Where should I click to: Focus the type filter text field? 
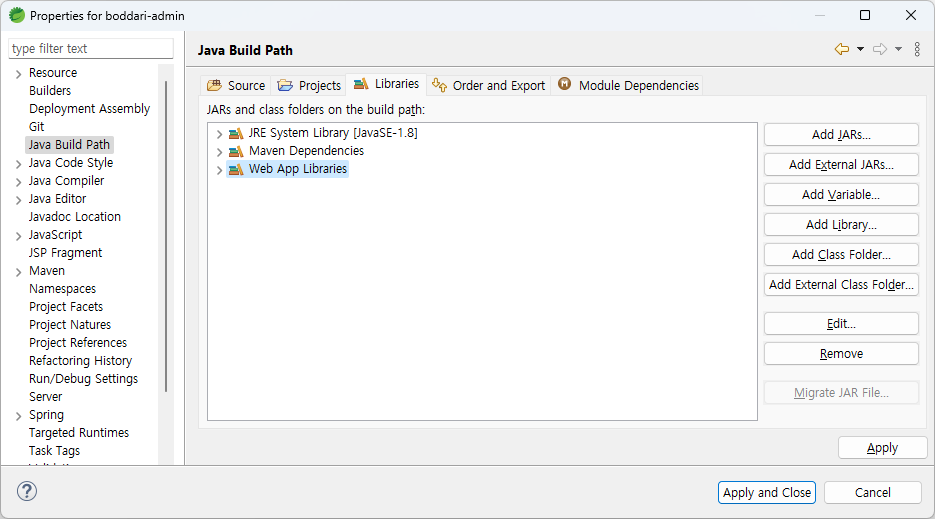tap(91, 48)
